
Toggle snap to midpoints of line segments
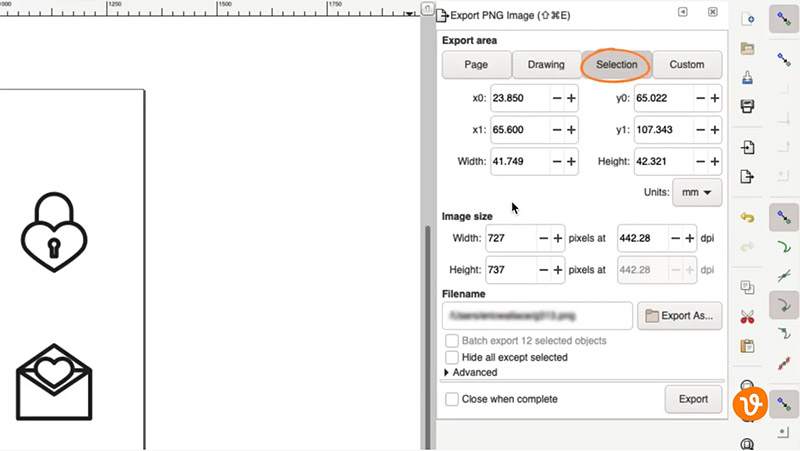(x=784, y=363)
